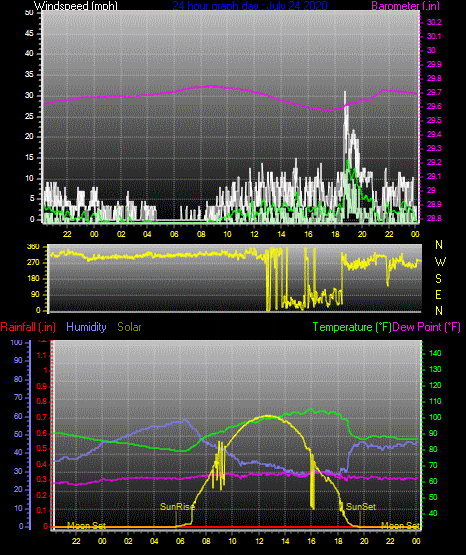Click '180' on the wind direction axis
This screenshot has width=466, height=555.
[x=33, y=279]
